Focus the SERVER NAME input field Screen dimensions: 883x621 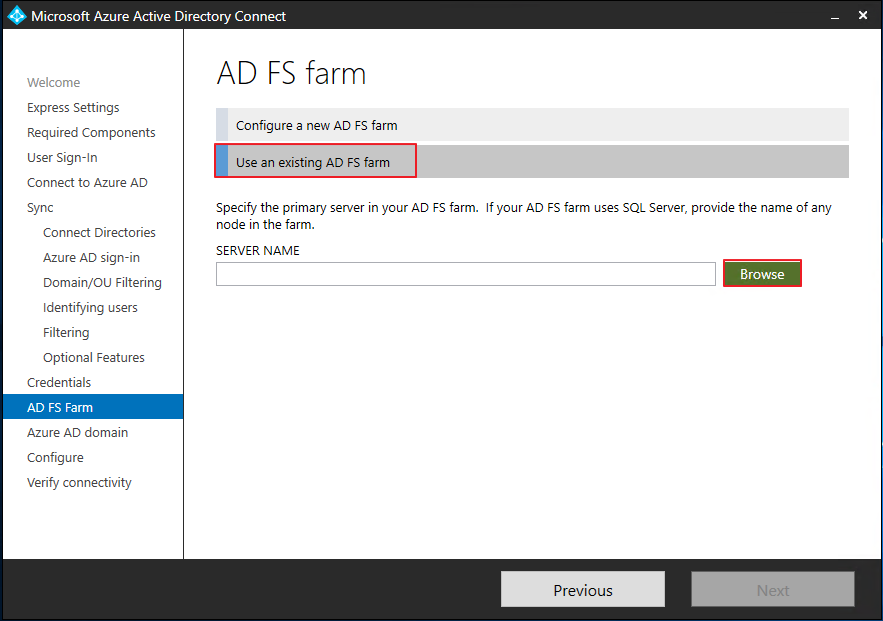click(x=466, y=274)
